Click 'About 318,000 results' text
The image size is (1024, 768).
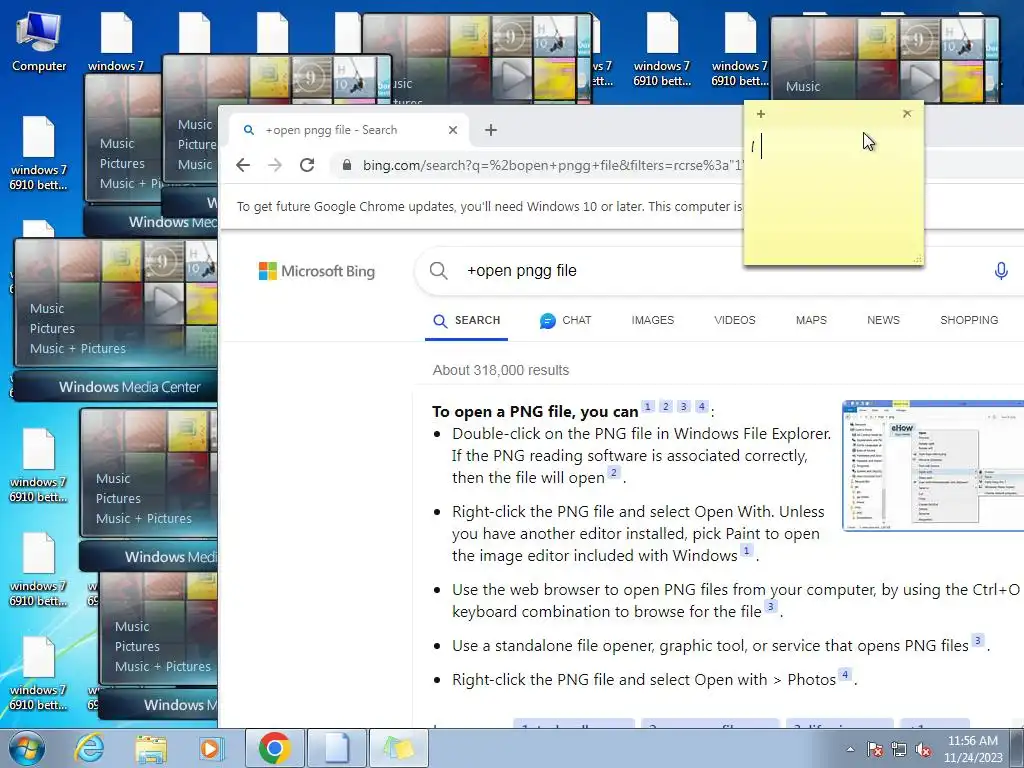click(x=500, y=370)
